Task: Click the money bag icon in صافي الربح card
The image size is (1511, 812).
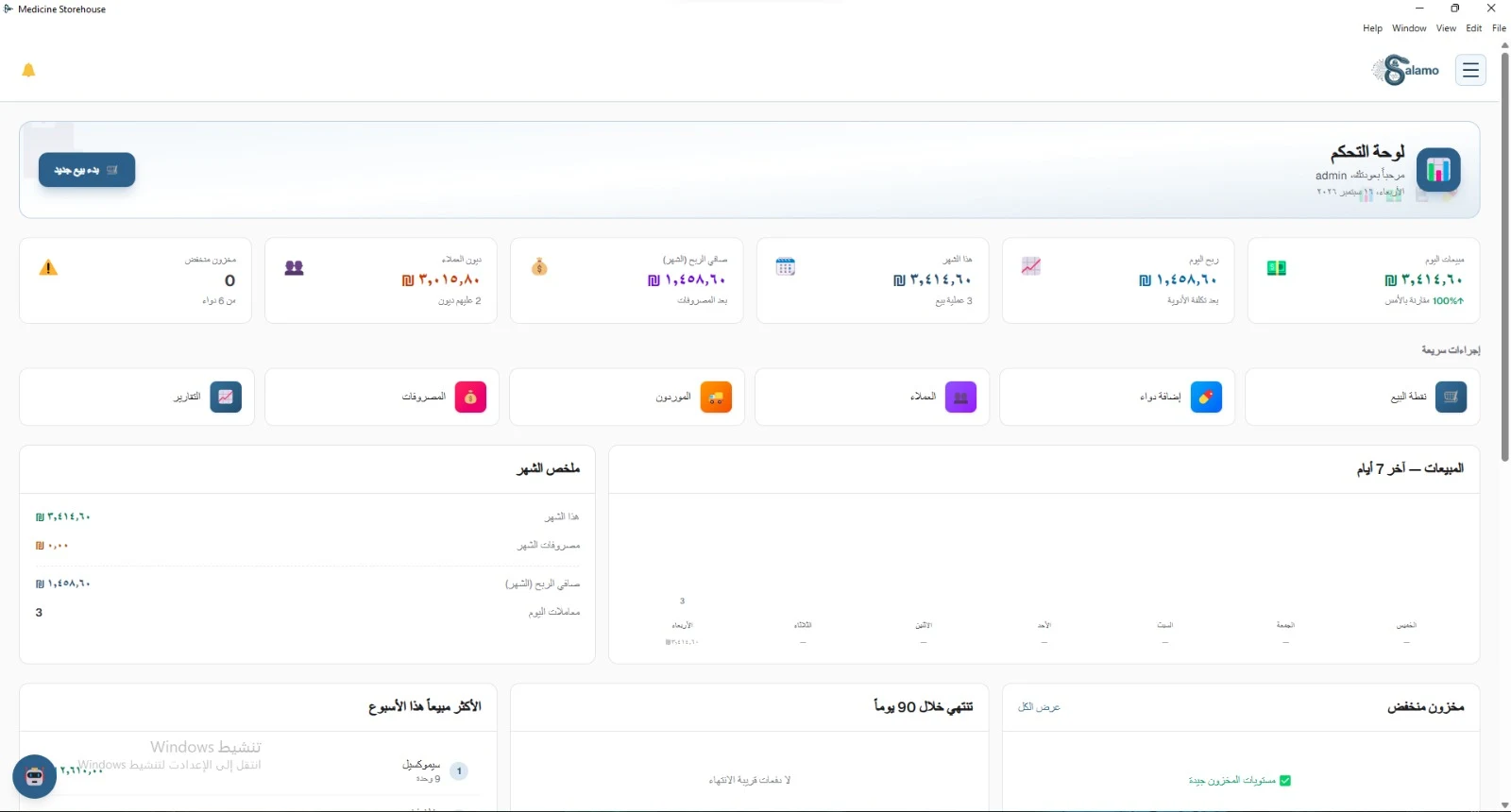Action: (x=539, y=267)
